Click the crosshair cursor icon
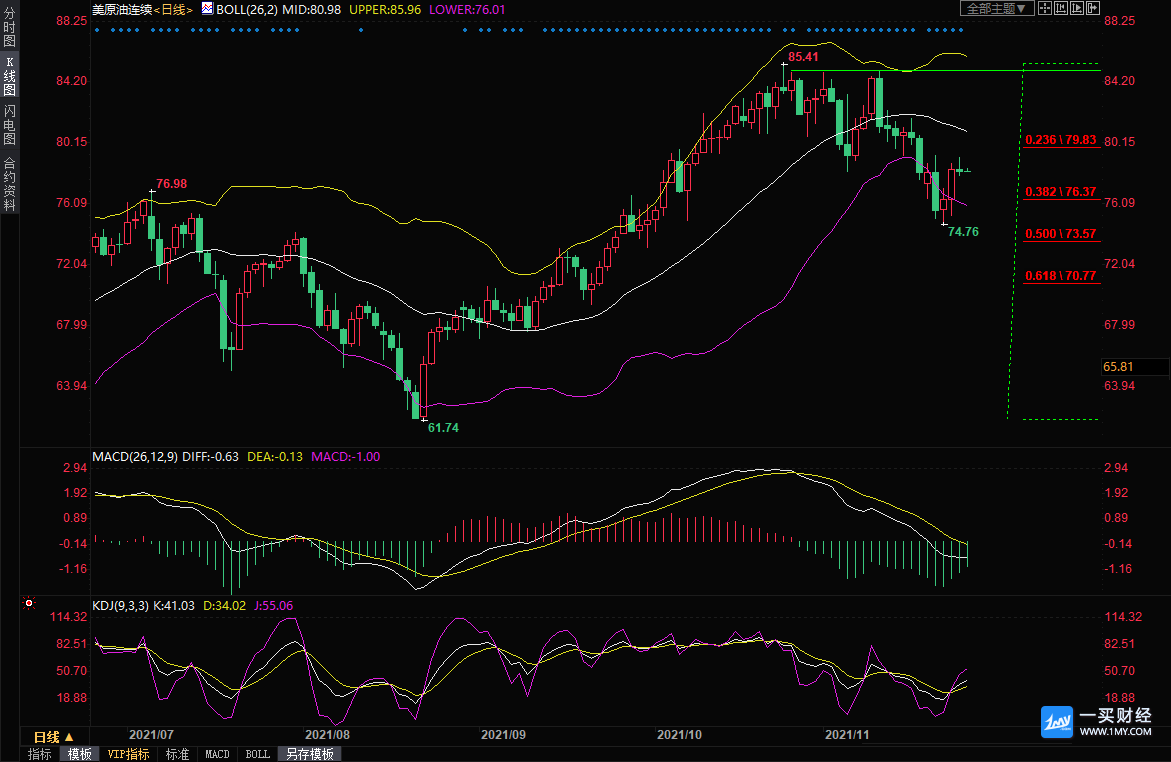 tap(1045, 8)
